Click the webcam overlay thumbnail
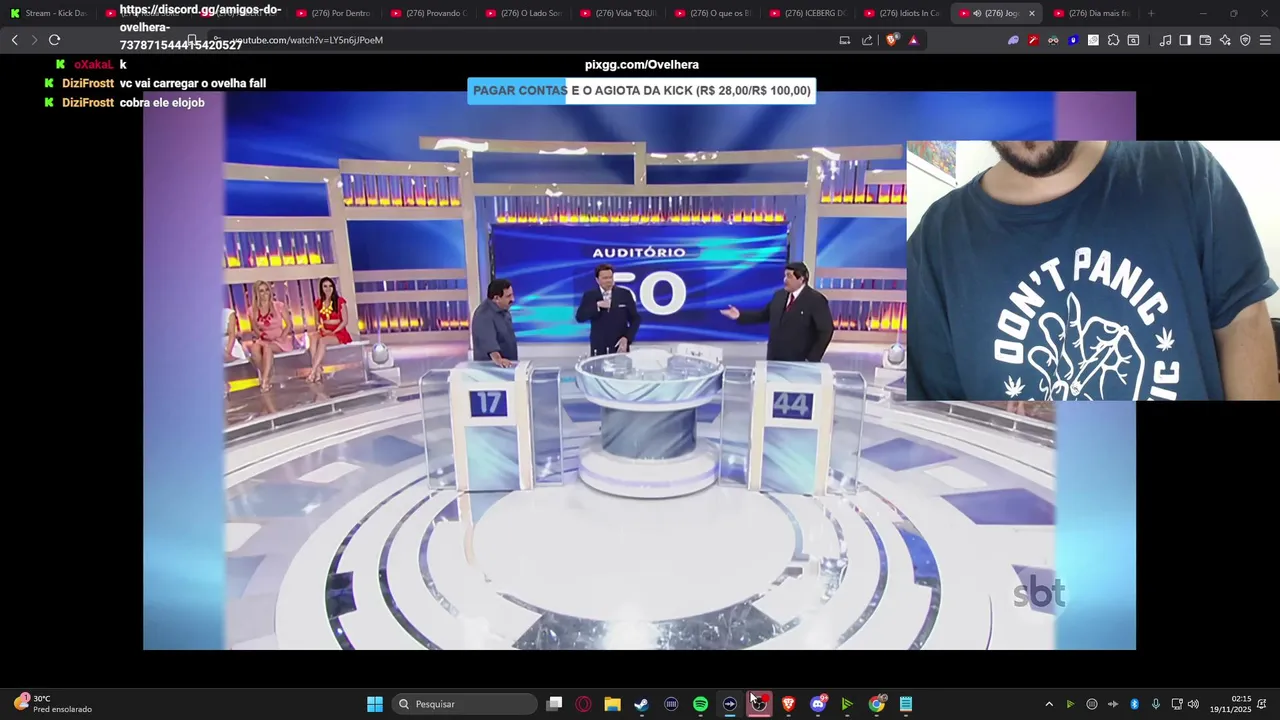The image size is (1280, 720). (x=1093, y=270)
